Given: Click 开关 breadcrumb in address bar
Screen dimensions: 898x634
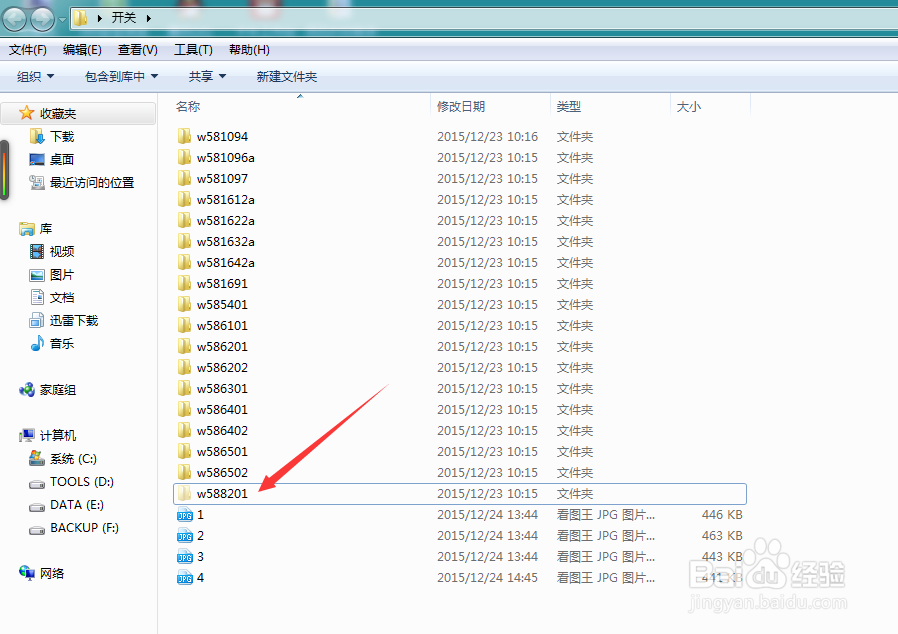Looking at the screenshot, I should coord(124,18).
